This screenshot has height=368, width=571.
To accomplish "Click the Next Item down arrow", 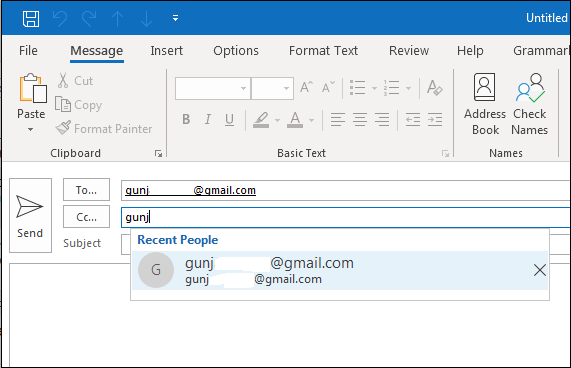I will pos(146,19).
